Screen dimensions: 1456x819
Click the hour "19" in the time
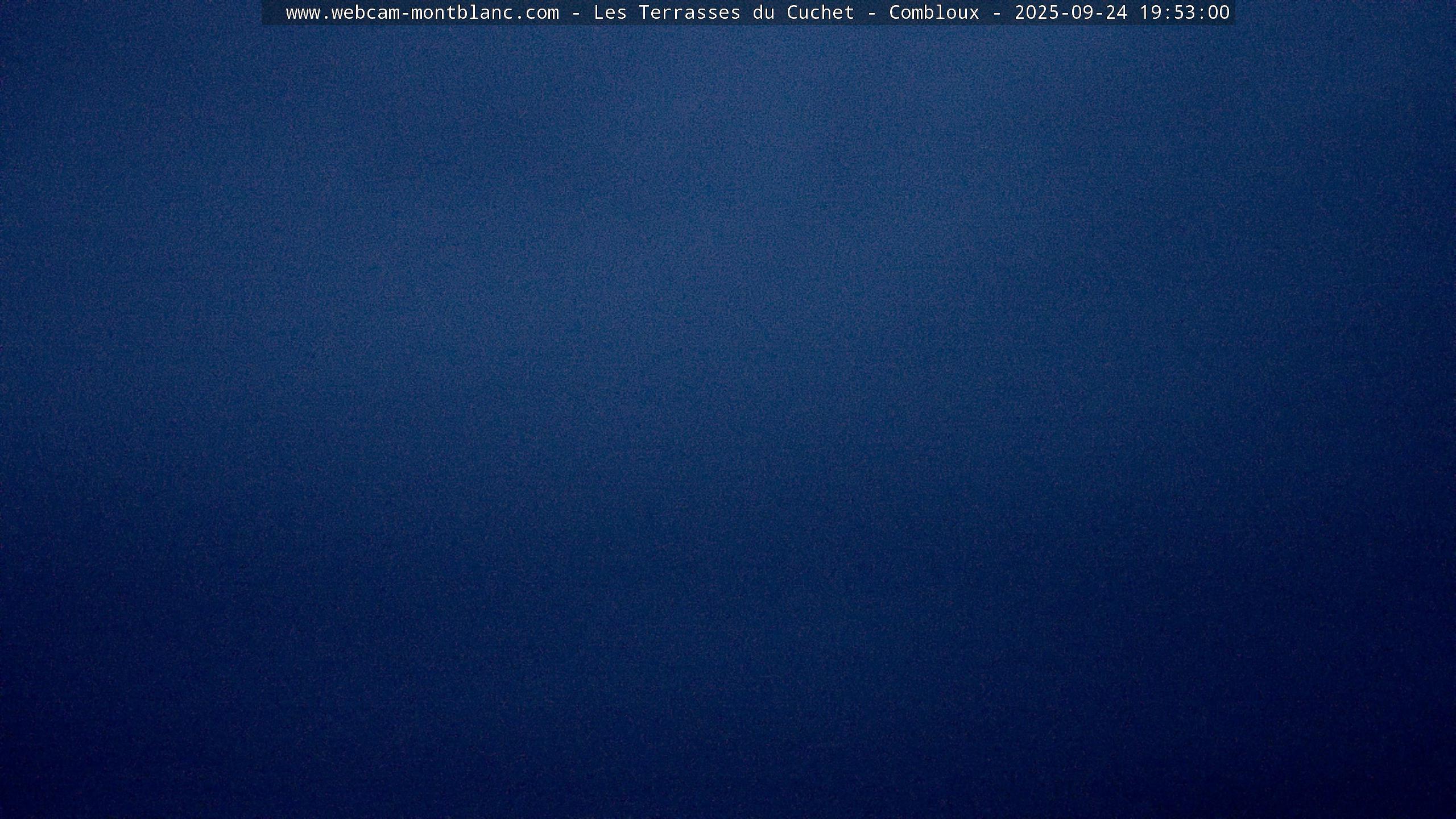pos(1150,13)
